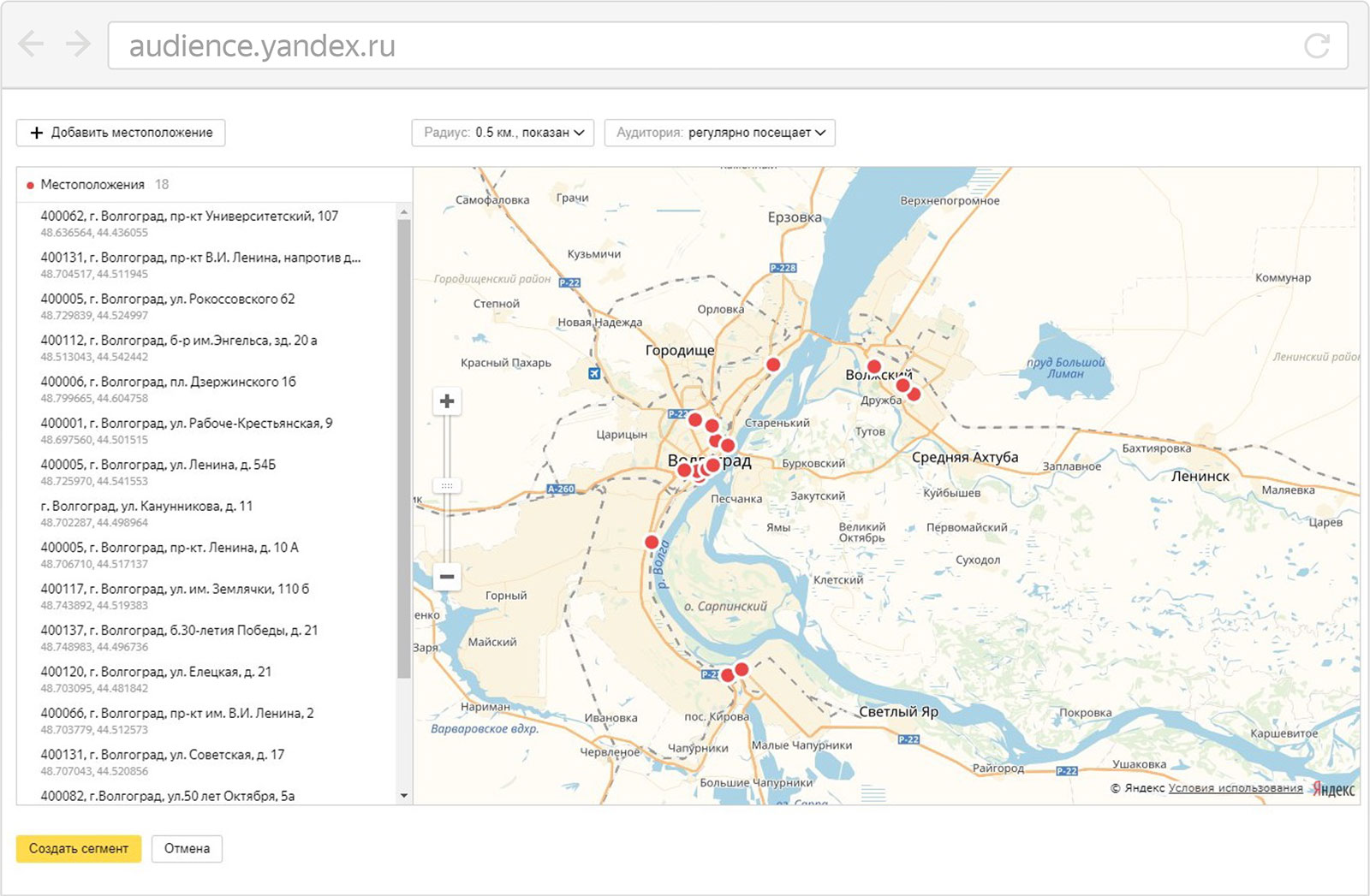
Task: Select address ул. им. Землячки, 110 б
Action: click(x=206, y=596)
